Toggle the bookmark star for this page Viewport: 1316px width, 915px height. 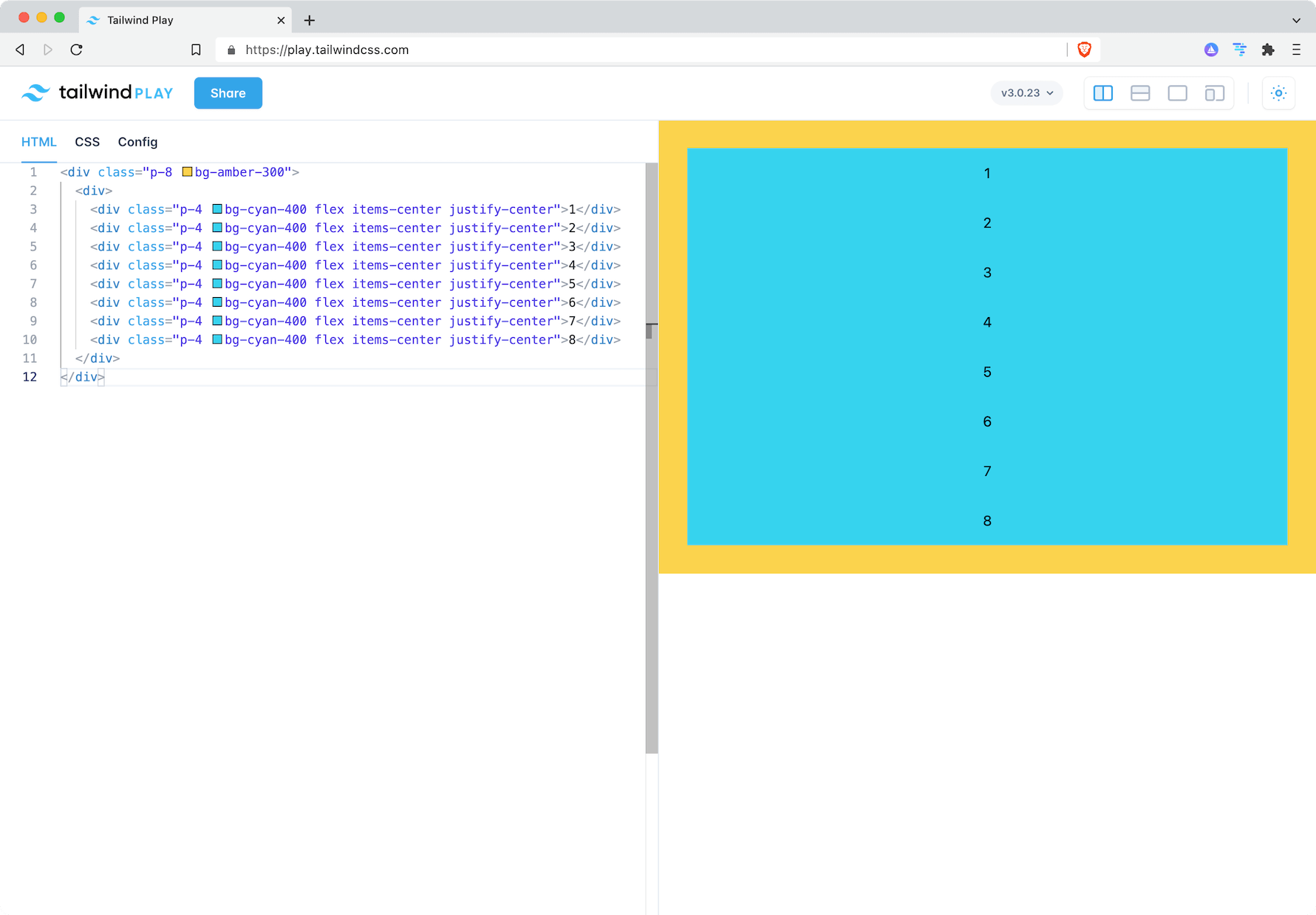[196, 50]
